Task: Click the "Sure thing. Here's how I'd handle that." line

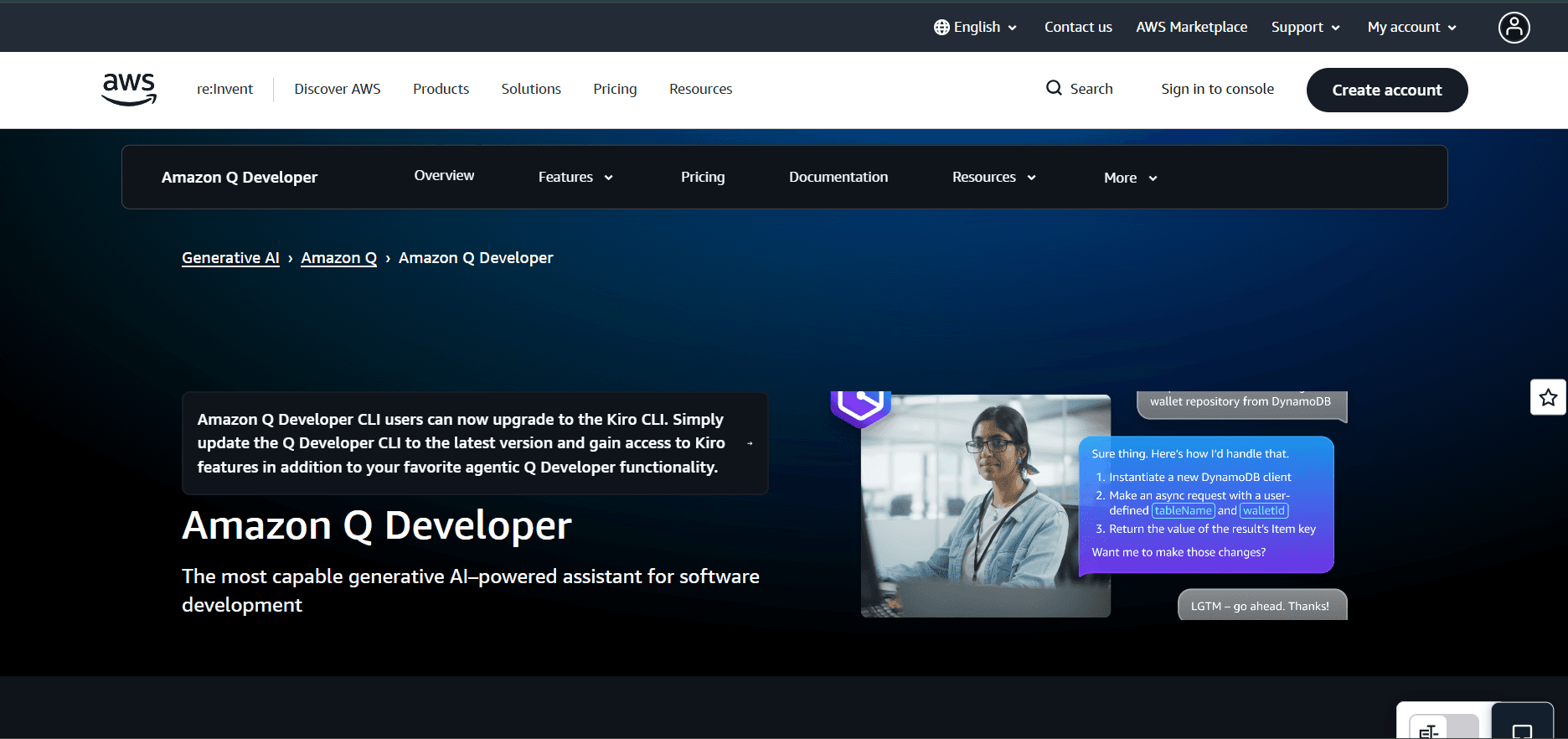Action: pyautogui.click(x=1190, y=453)
